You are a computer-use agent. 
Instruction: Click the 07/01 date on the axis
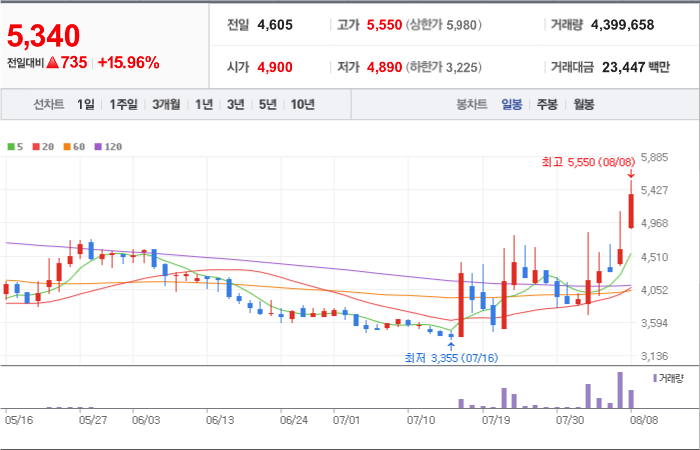[346, 421]
